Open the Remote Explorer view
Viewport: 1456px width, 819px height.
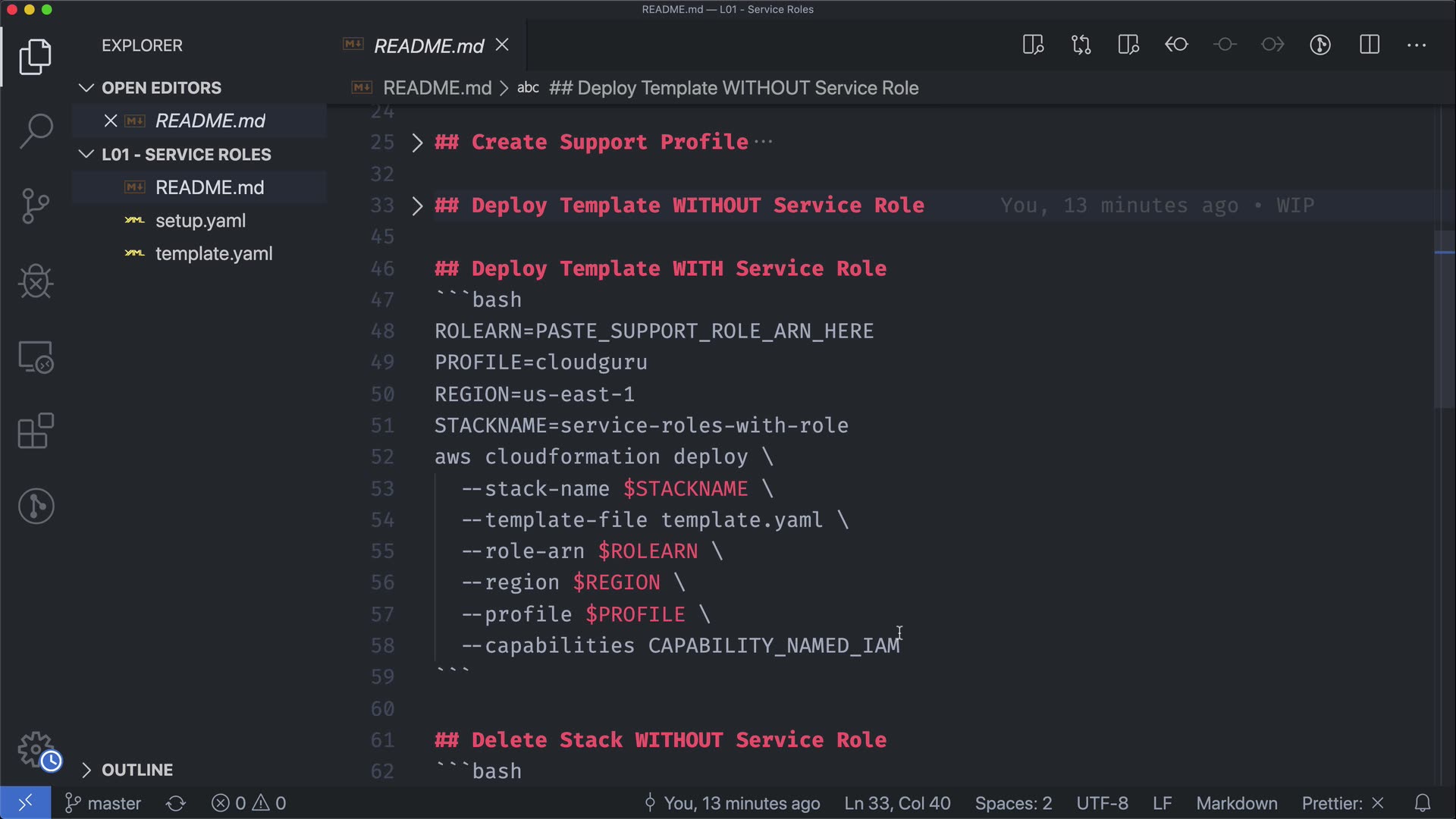click(x=36, y=356)
